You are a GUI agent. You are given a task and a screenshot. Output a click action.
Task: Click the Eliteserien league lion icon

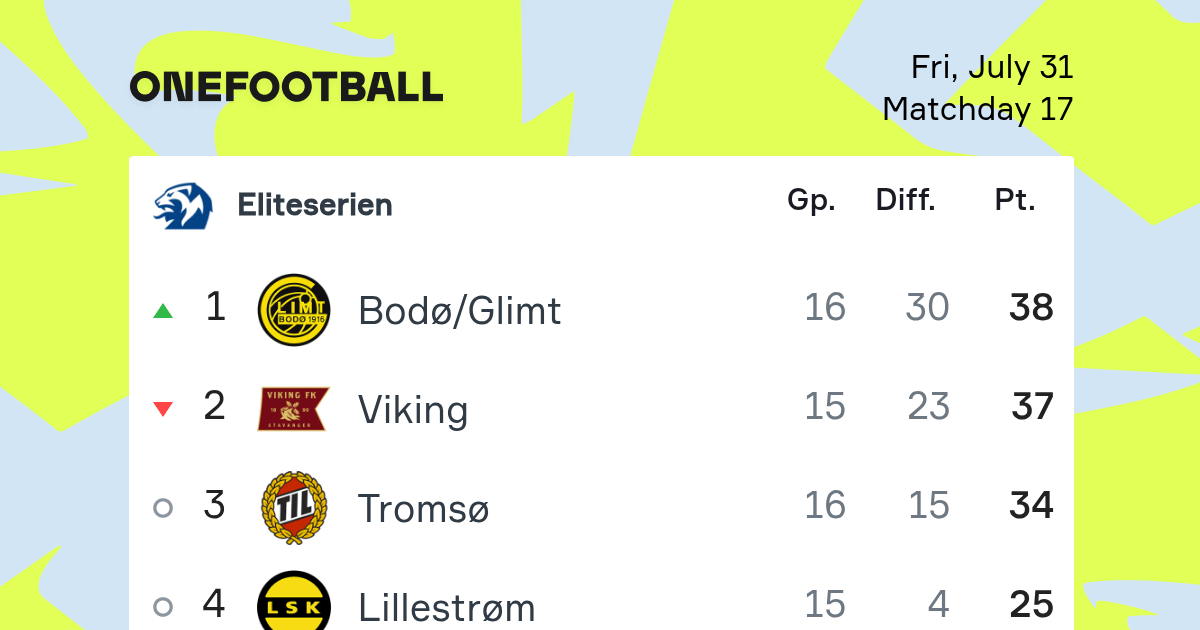tap(183, 205)
